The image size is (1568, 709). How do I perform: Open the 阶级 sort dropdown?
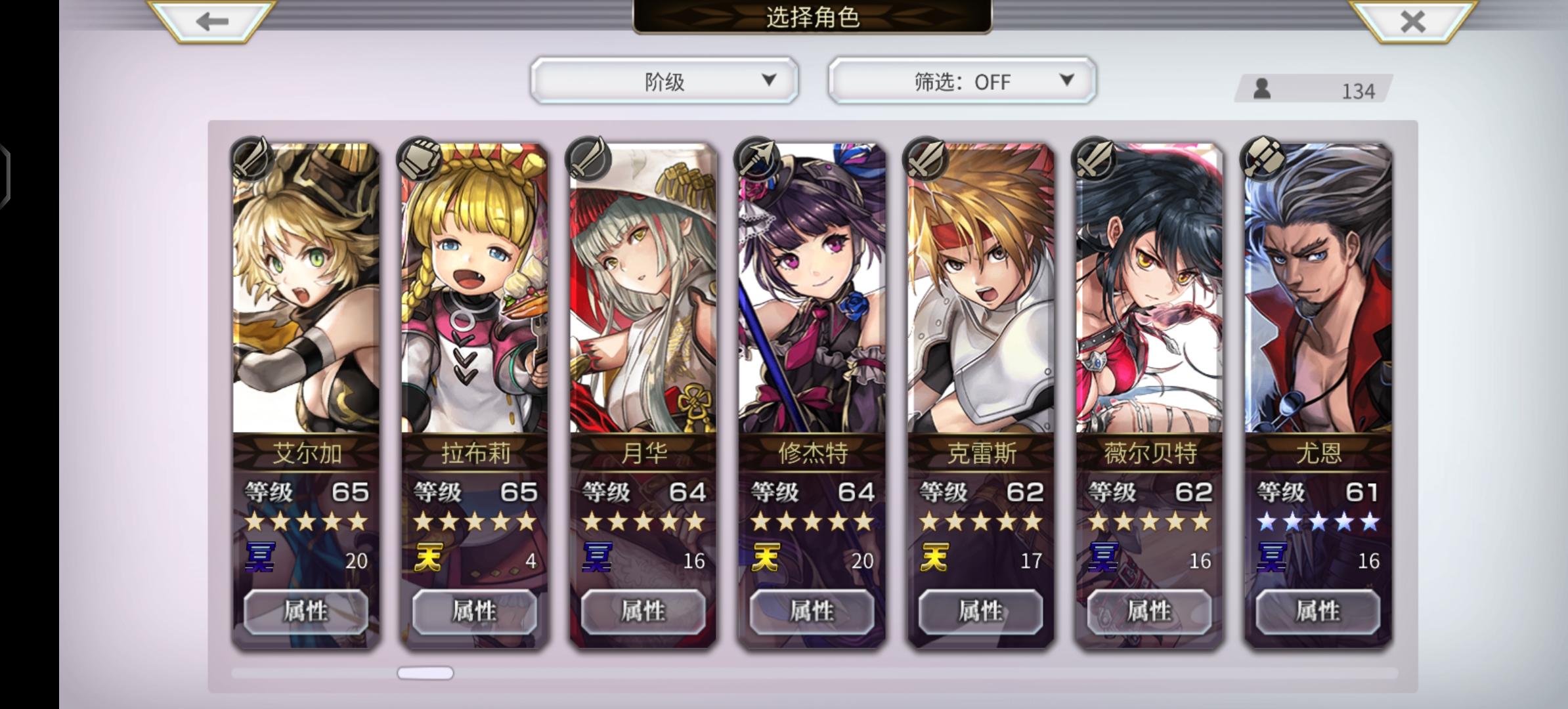point(664,81)
